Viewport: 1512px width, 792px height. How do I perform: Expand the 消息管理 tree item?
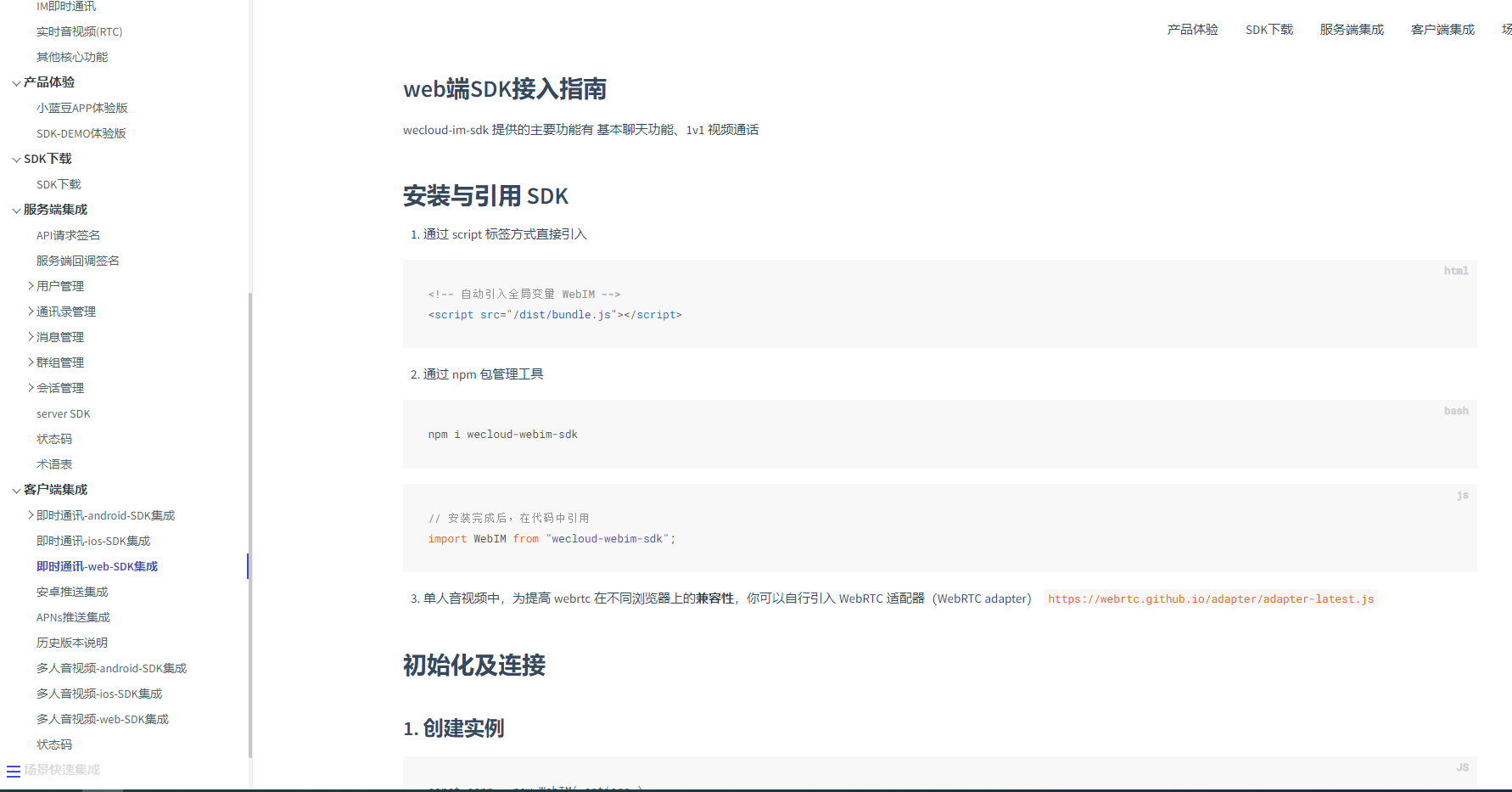(x=31, y=337)
